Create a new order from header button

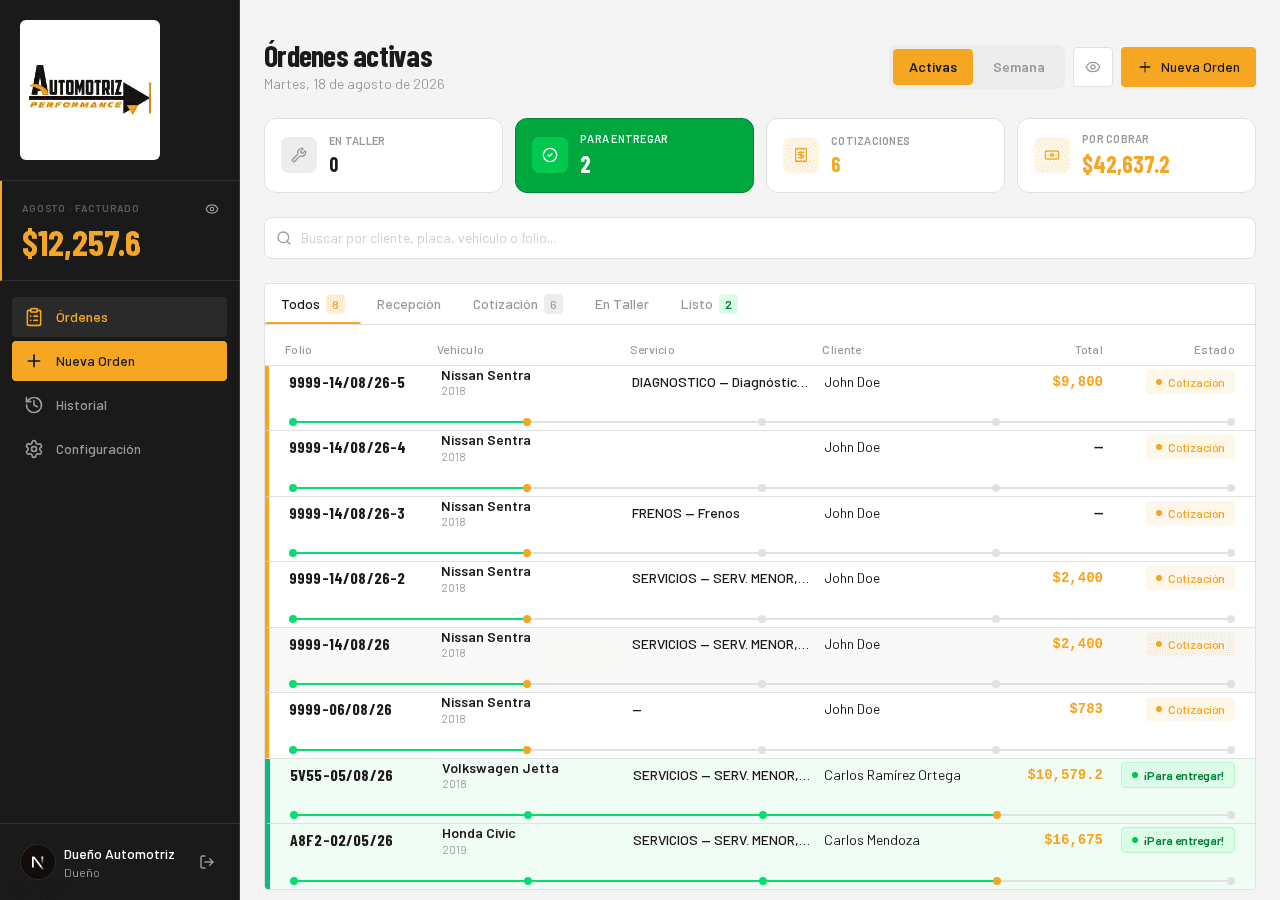(1188, 67)
